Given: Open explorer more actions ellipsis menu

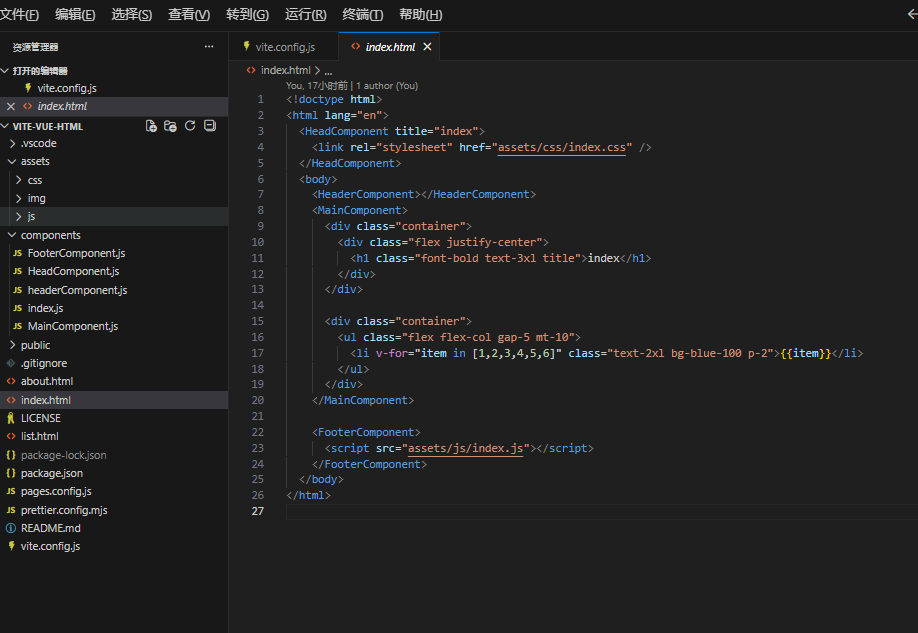Looking at the screenshot, I should point(209,47).
